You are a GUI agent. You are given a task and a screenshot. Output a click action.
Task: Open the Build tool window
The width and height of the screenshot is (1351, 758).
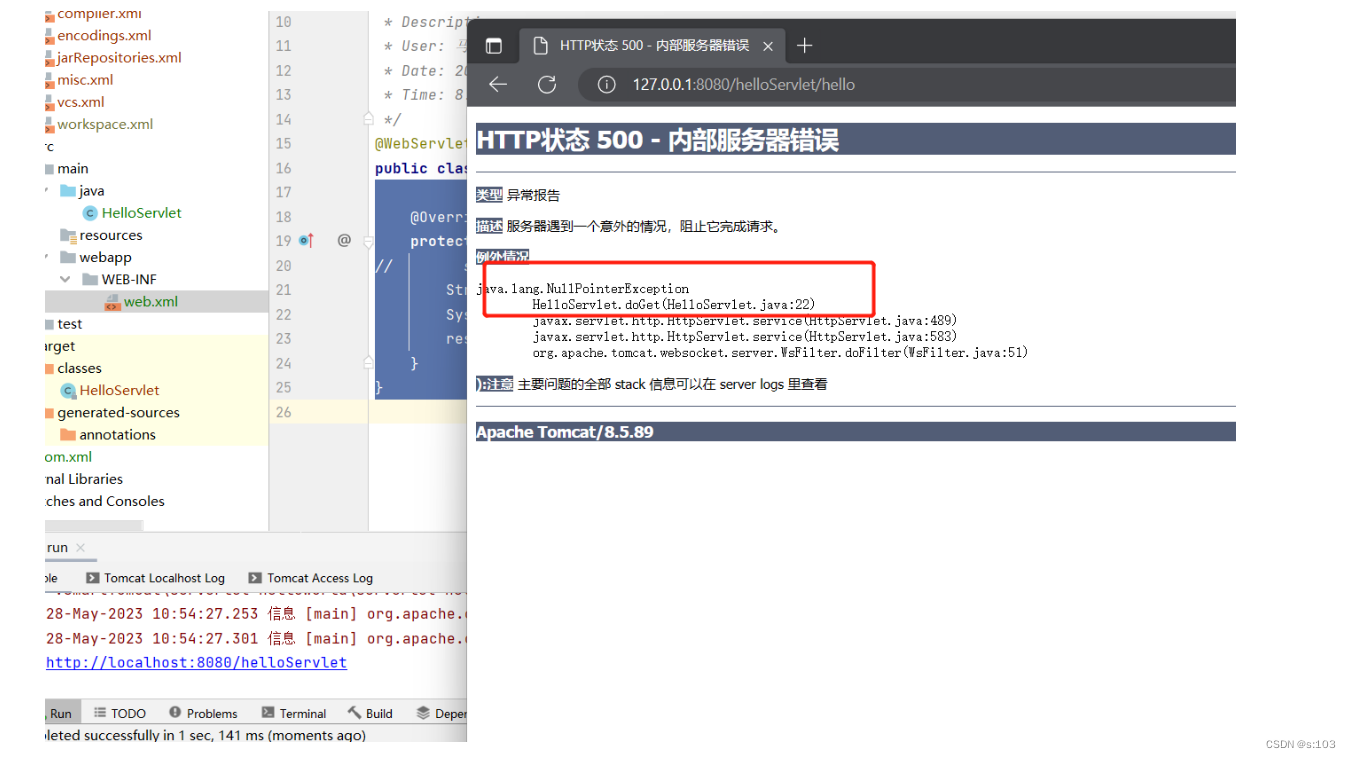click(370, 713)
